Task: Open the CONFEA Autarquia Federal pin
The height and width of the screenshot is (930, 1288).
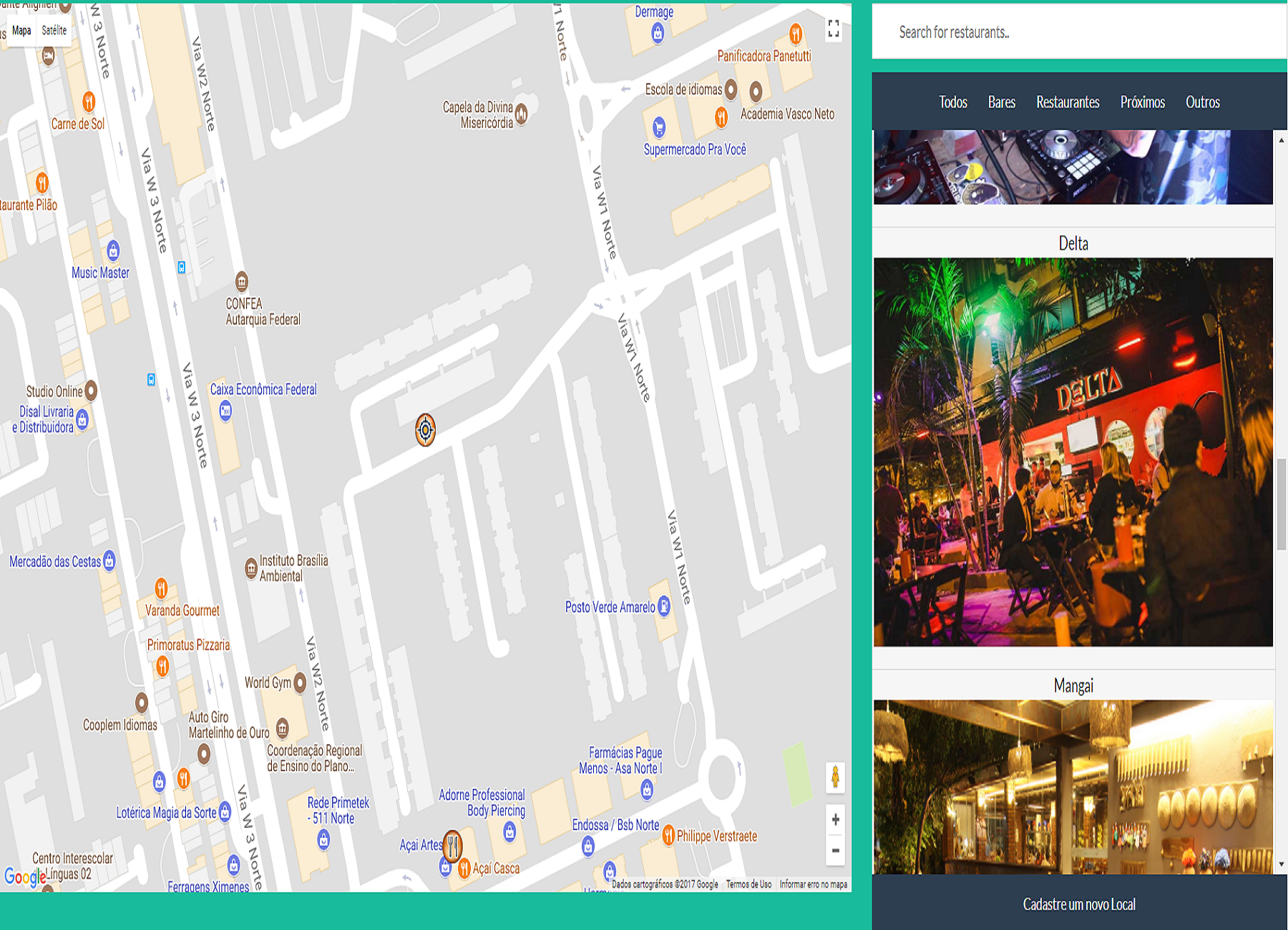Action: [242, 281]
